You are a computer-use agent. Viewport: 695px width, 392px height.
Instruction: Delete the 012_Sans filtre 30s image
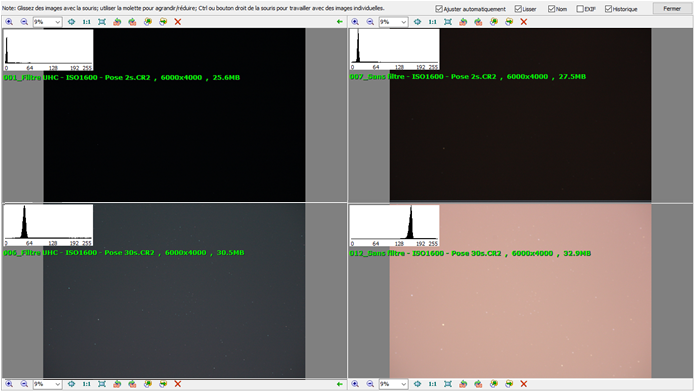(524, 384)
